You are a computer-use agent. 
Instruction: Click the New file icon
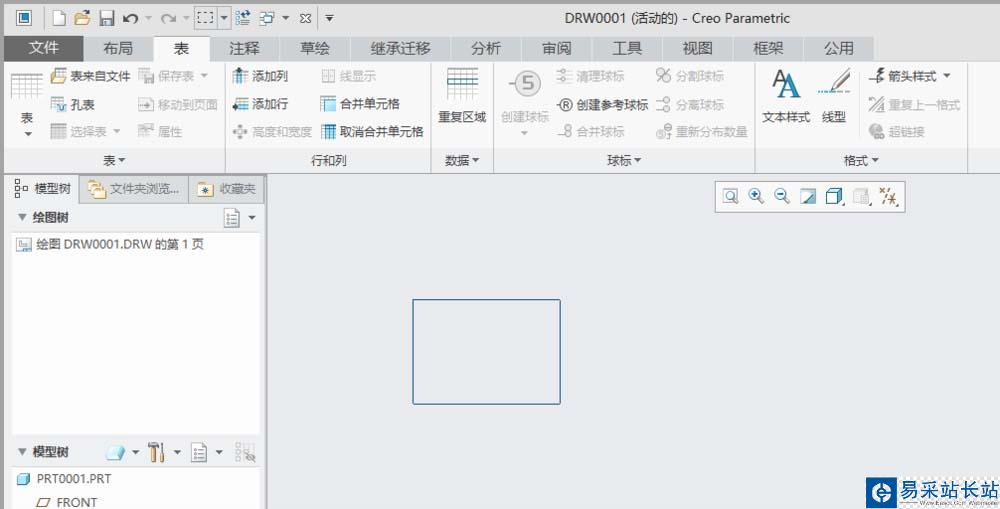tap(59, 18)
